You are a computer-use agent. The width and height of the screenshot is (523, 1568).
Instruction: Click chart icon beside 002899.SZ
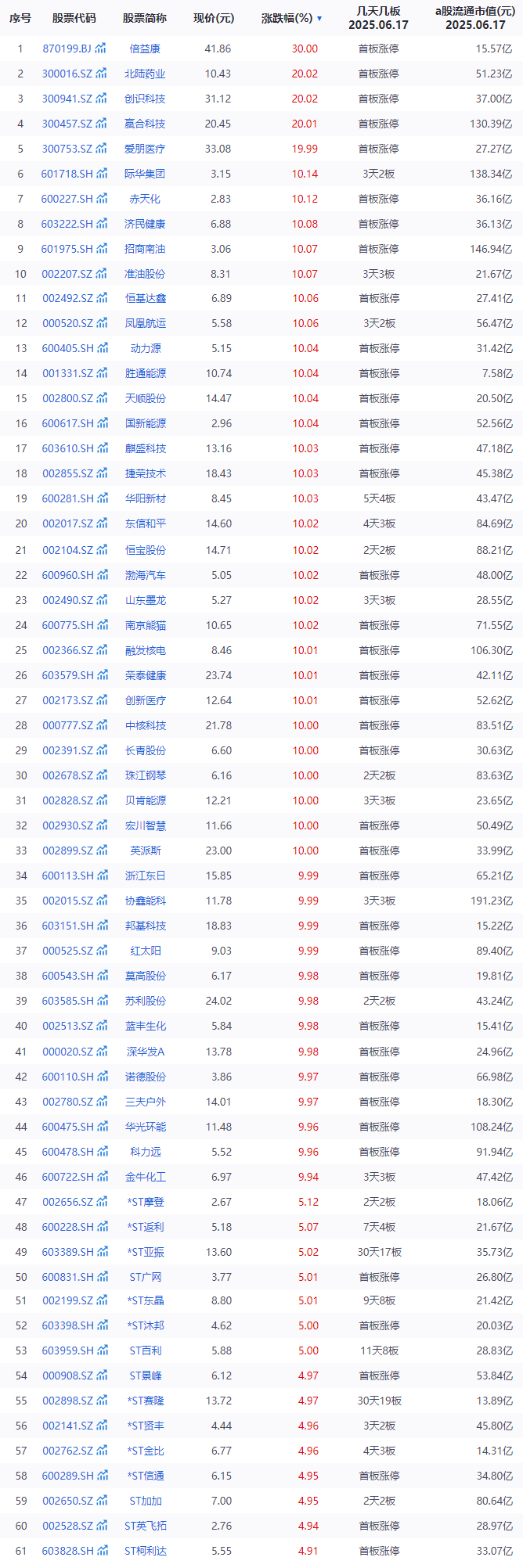102,851
